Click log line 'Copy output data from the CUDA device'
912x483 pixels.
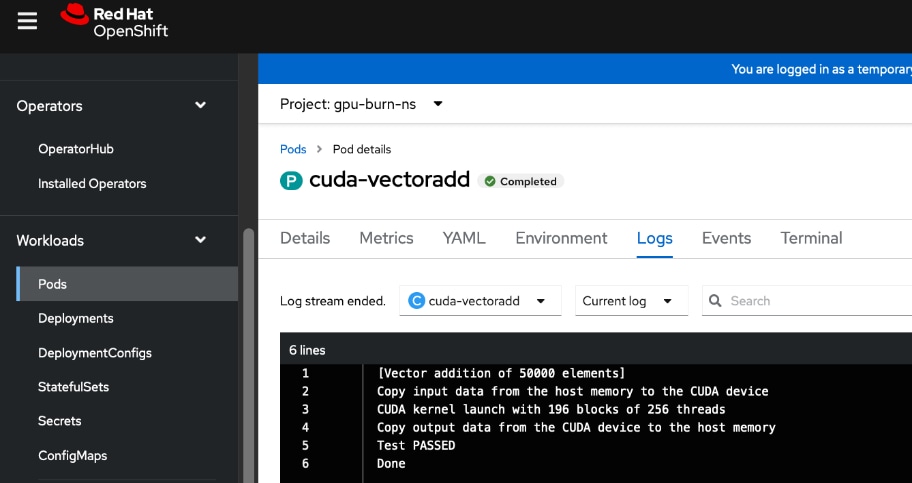(576, 428)
